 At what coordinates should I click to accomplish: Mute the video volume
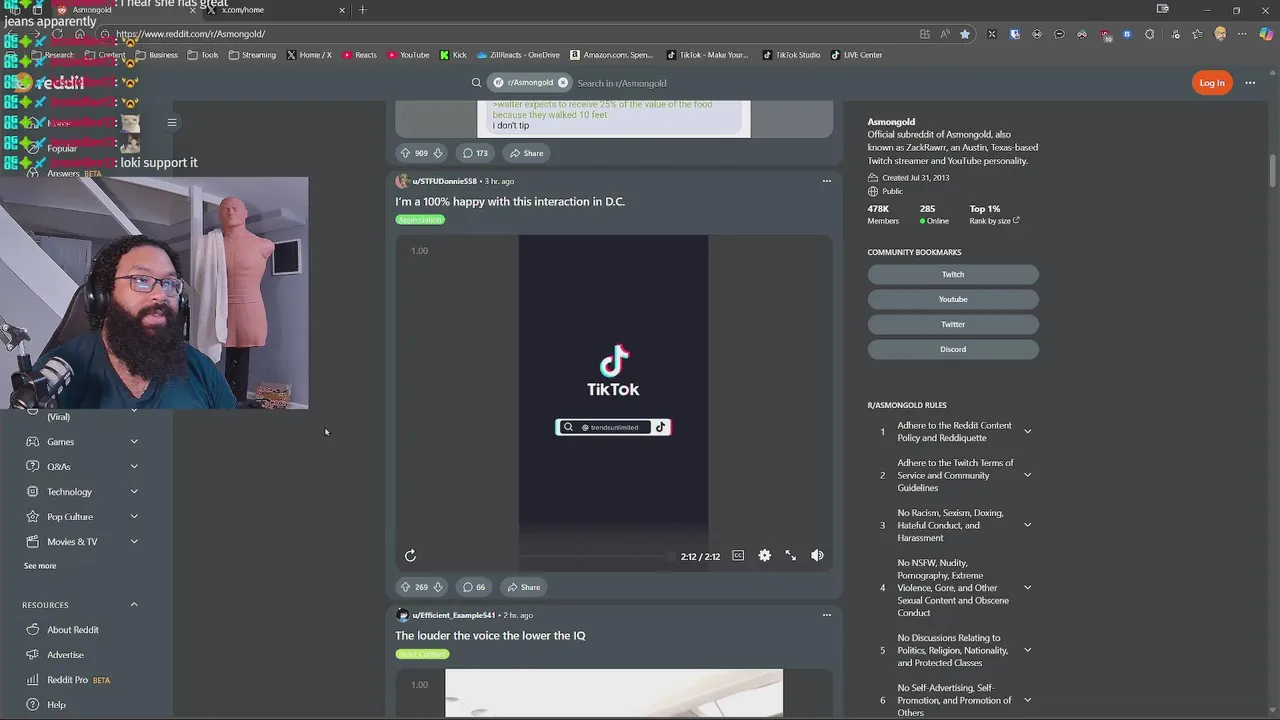(x=817, y=556)
